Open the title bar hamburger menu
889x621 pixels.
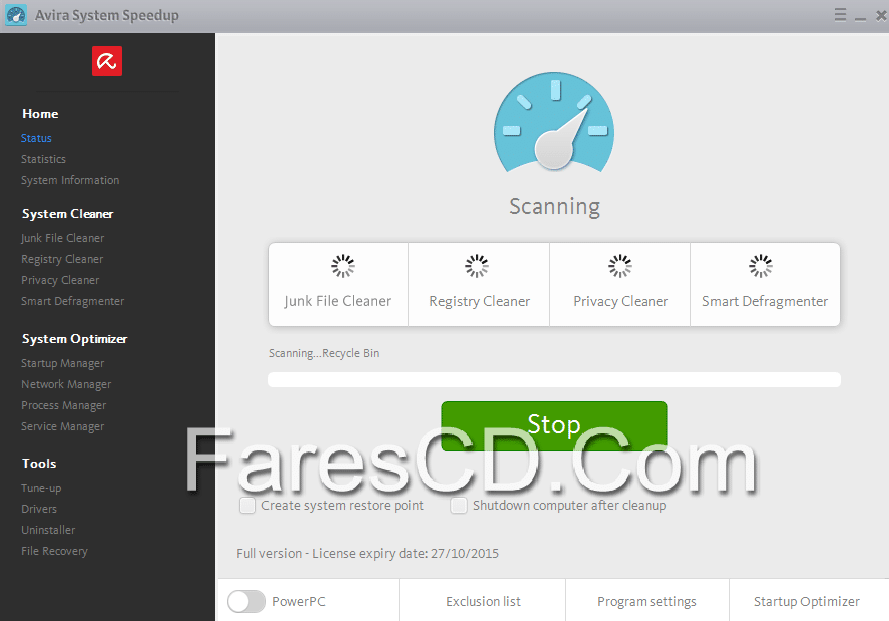[x=840, y=15]
